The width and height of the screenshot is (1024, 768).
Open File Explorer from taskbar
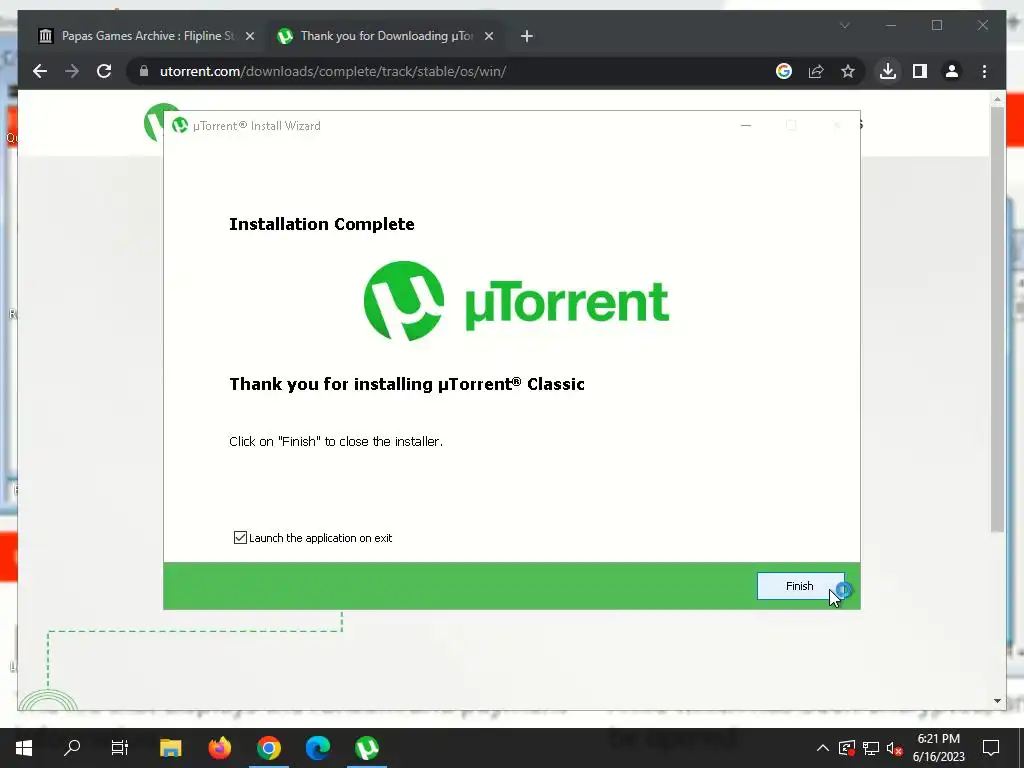pyautogui.click(x=170, y=748)
